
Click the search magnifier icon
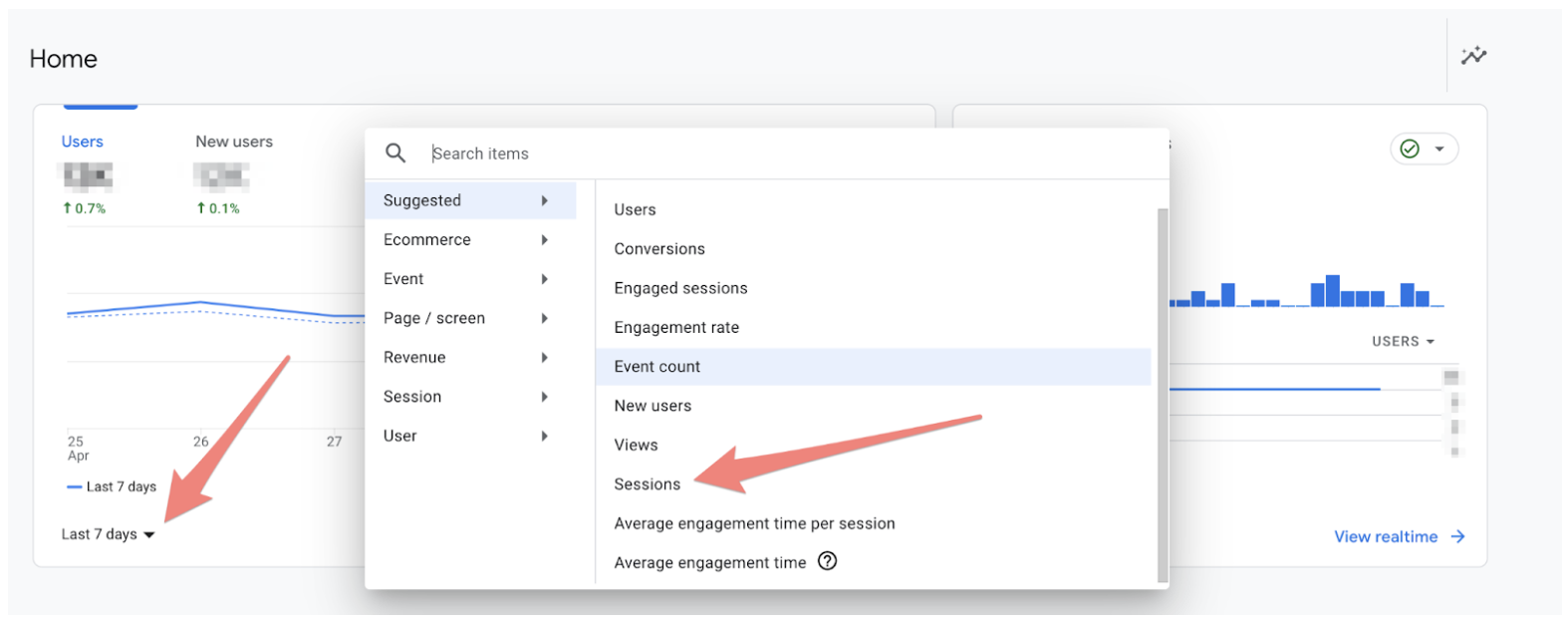click(x=395, y=154)
